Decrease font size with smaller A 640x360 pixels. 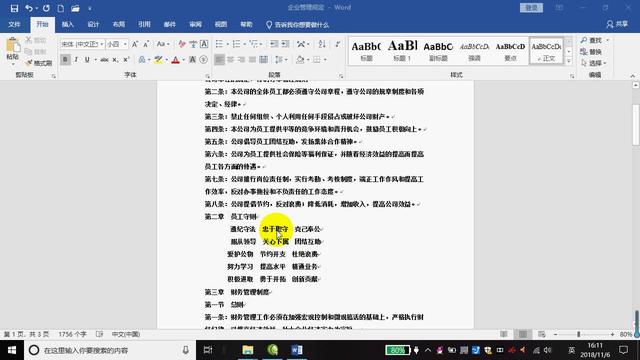146,44
